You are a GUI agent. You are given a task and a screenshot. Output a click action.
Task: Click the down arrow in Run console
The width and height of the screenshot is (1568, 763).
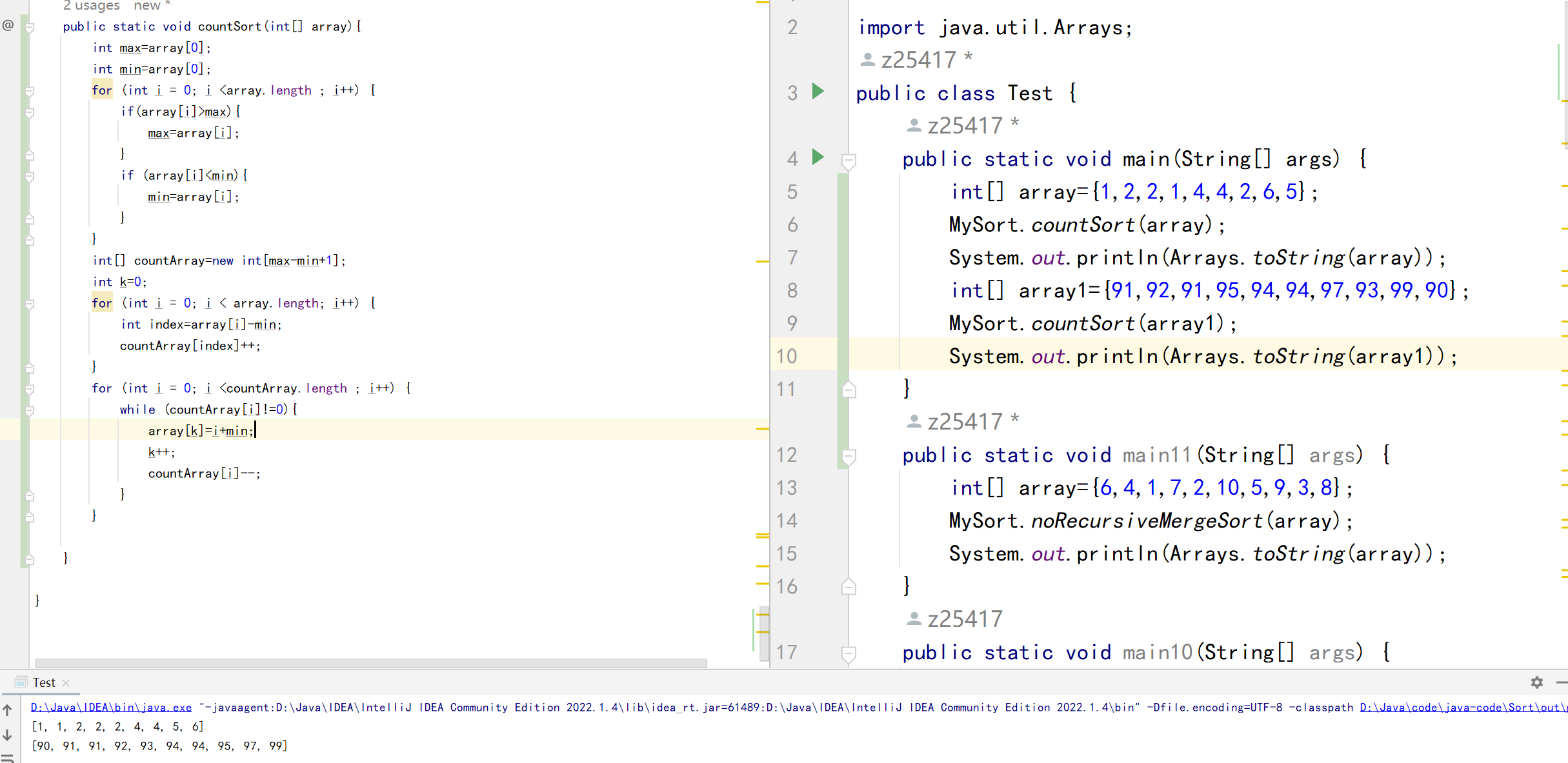coord(8,735)
